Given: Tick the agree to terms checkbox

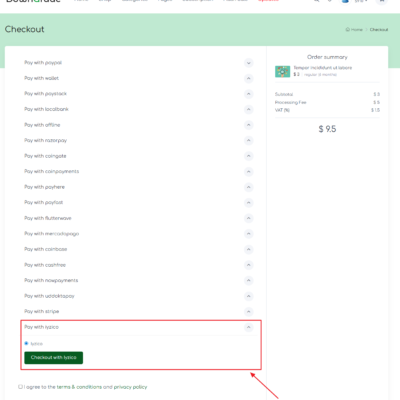Looking at the screenshot, I should [20, 387].
